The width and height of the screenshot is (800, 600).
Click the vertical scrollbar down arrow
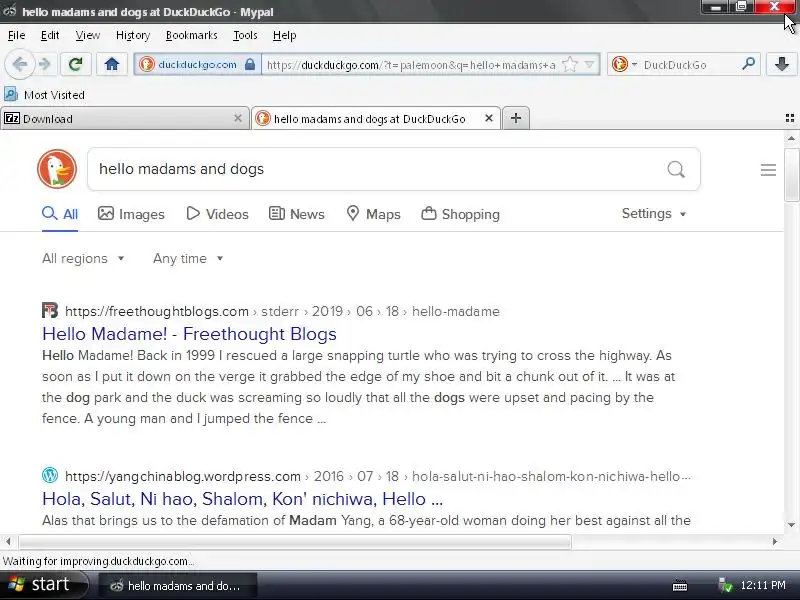(x=791, y=525)
